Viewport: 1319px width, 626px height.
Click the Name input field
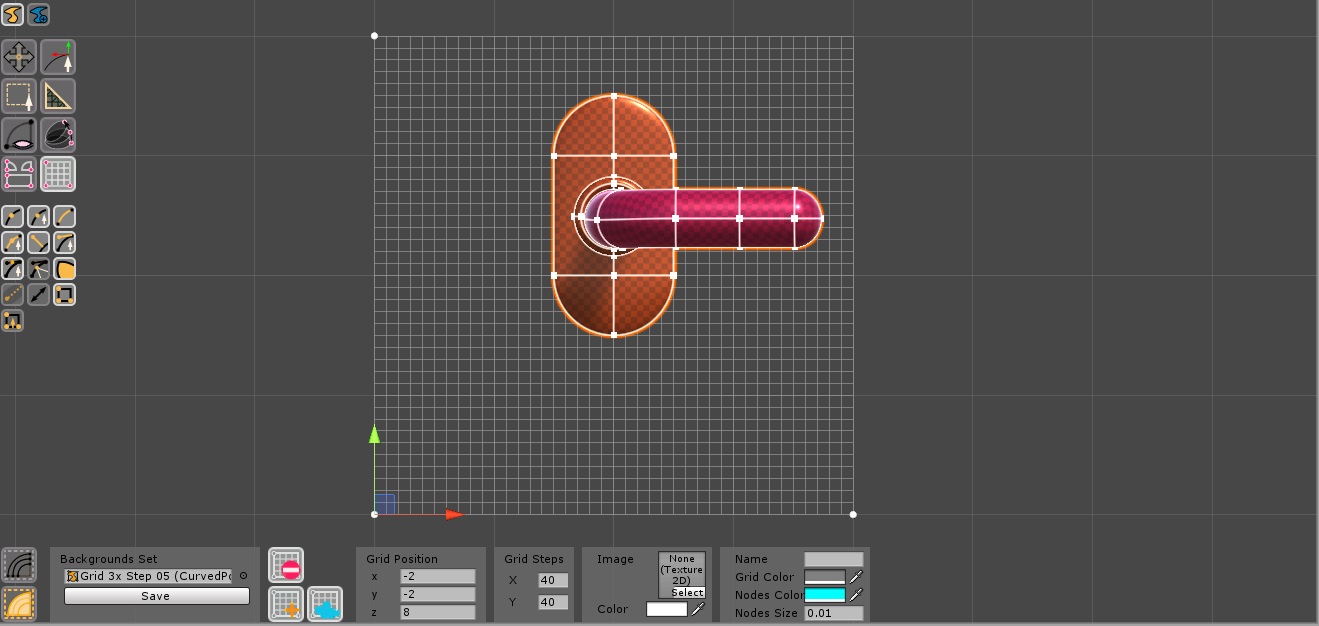[833, 560]
